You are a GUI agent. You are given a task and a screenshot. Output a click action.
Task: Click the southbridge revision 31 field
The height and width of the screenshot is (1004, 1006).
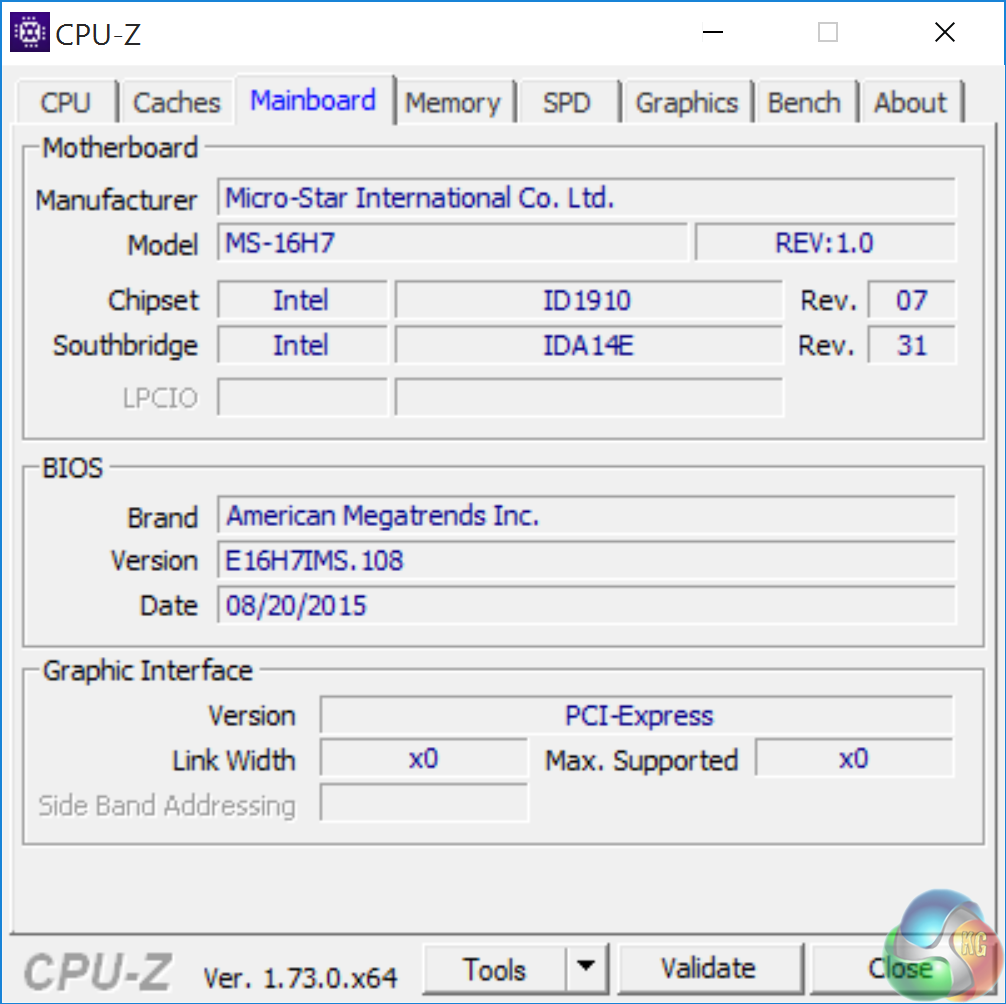pyautogui.click(x=912, y=345)
